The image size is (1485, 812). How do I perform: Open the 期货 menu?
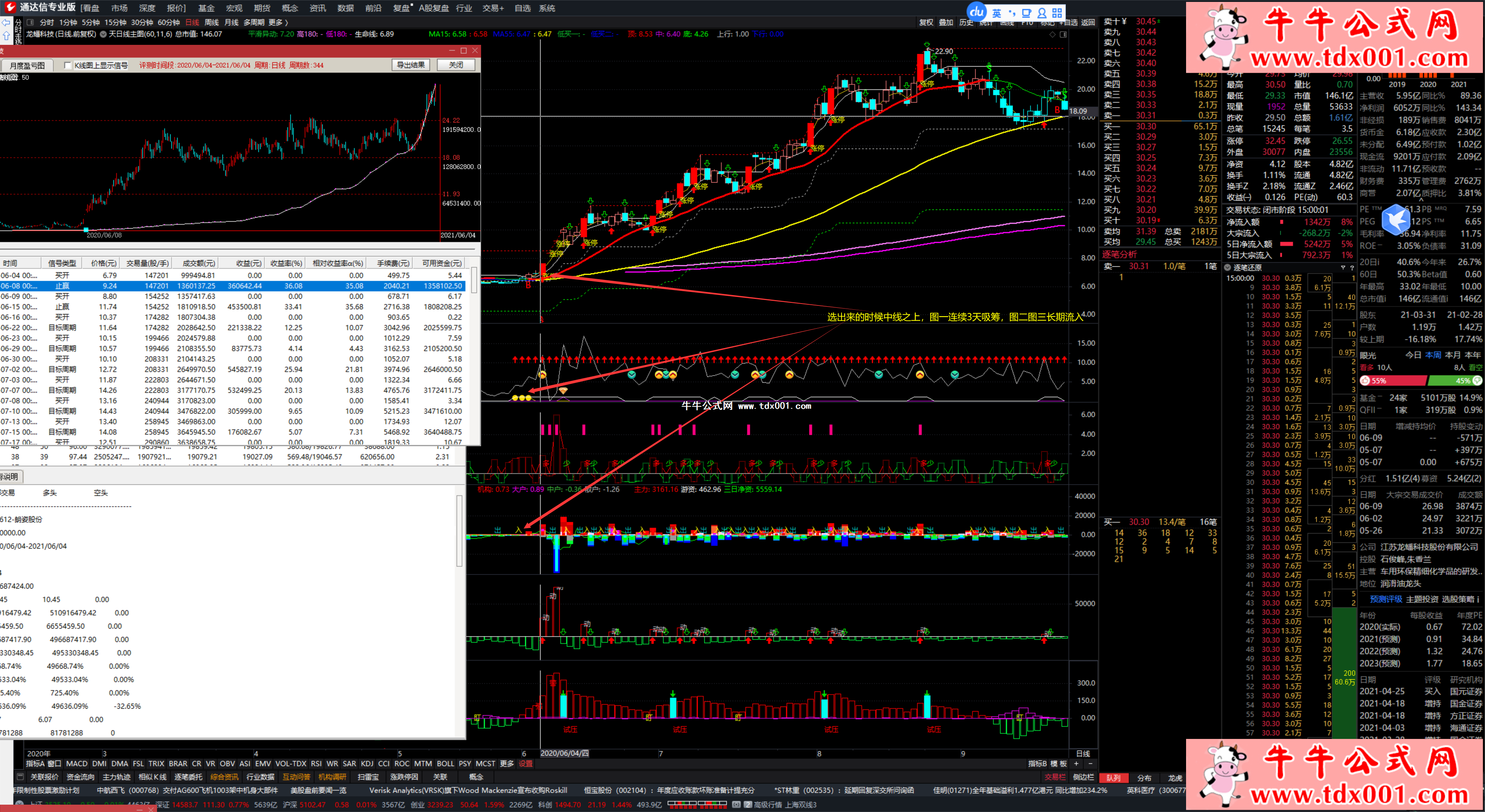pos(262,8)
